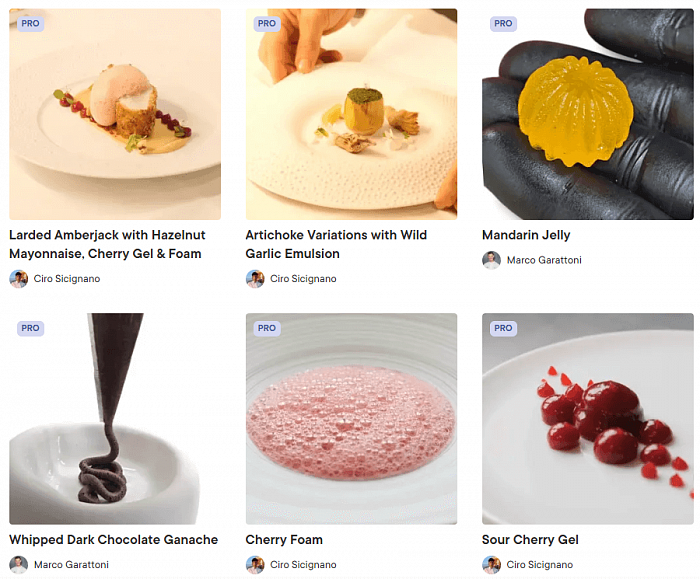700x579 pixels.
Task: Select the Sour Cherry Gel photo thumbnail
Action: [x=588, y=419]
